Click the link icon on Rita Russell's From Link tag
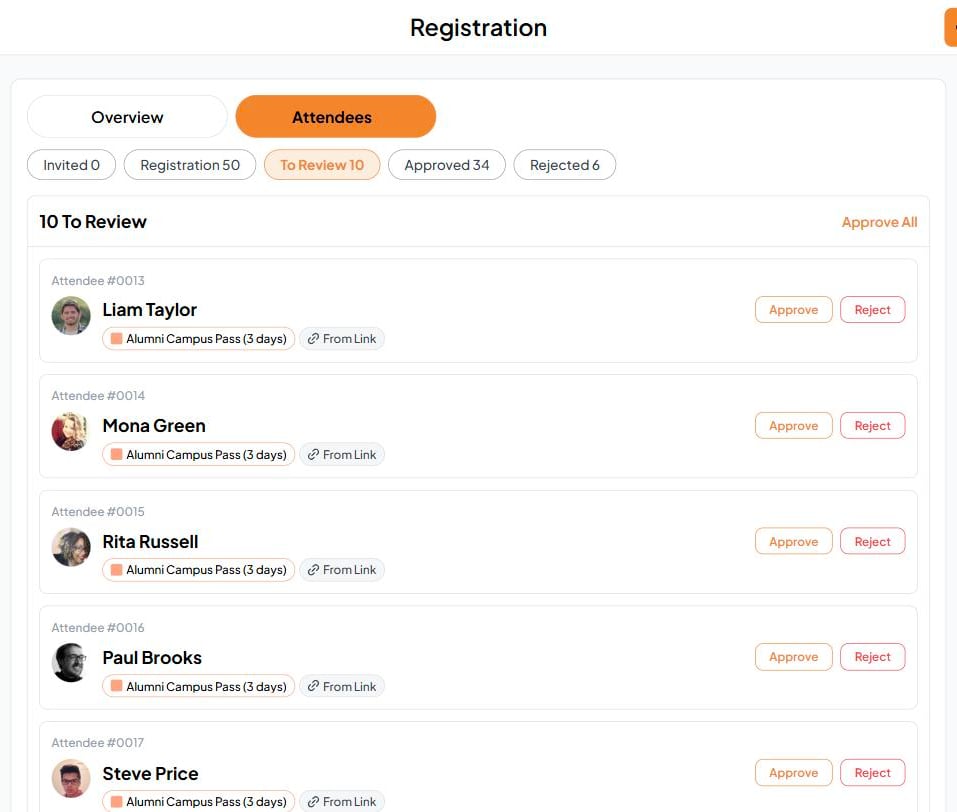This screenshot has width=957, height=812. 313,570
